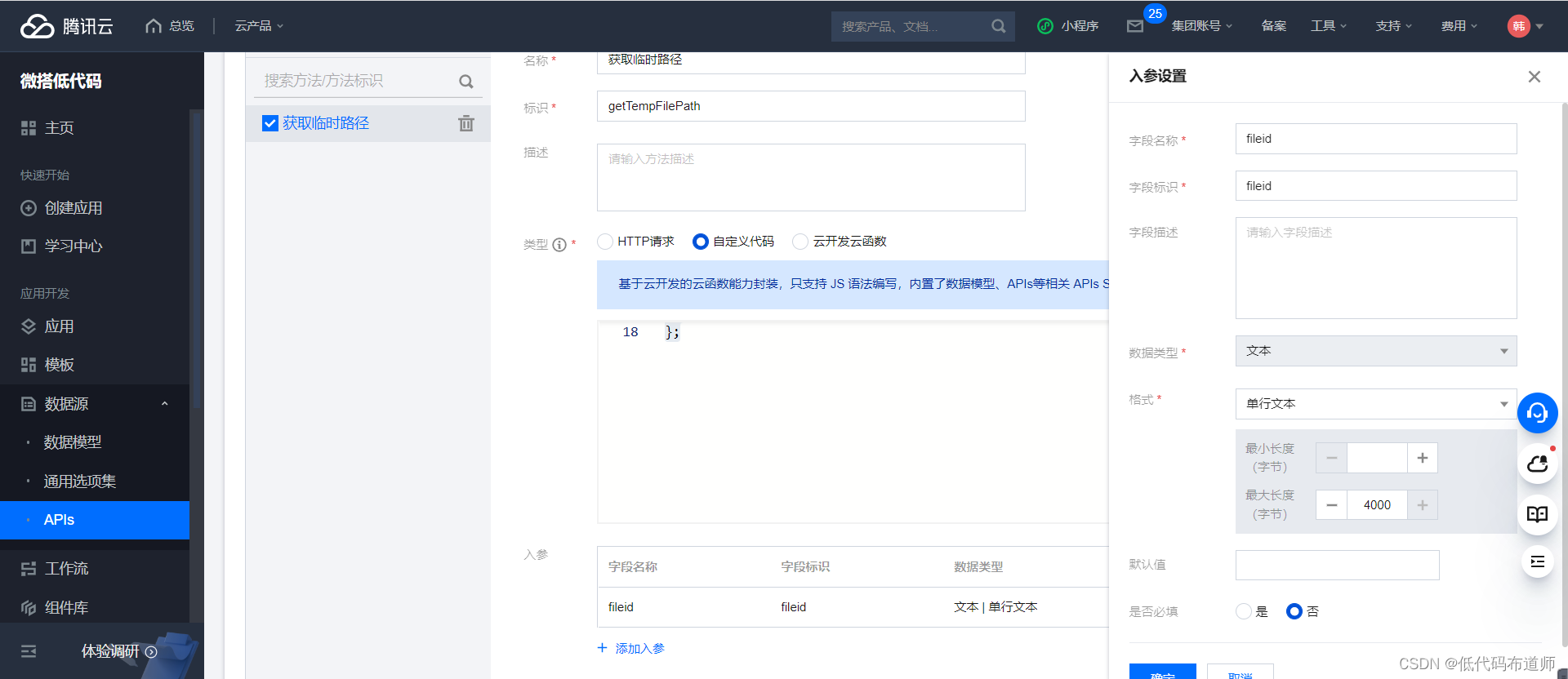
Task: Open the account avatar dropdown arrow
Action: point(1539,26)
